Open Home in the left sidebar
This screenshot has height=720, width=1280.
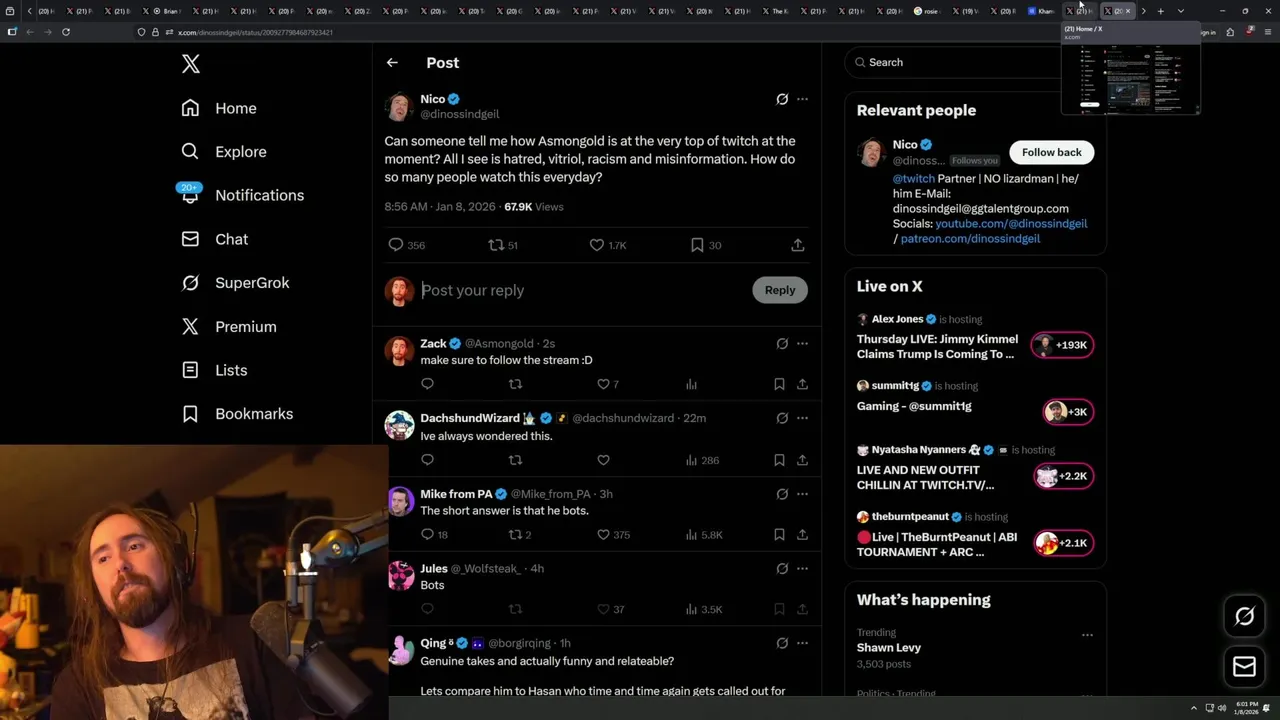(x=219, y=108)
